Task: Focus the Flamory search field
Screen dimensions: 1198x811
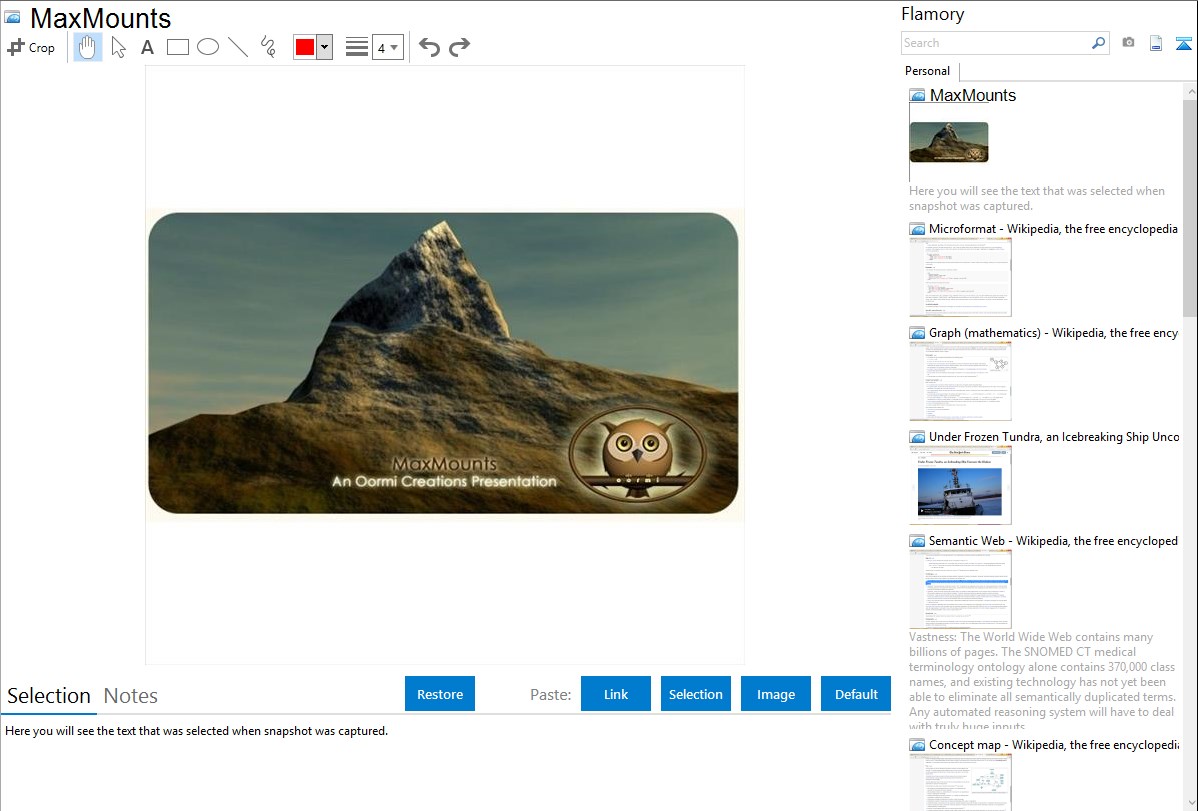Action: 996,43
